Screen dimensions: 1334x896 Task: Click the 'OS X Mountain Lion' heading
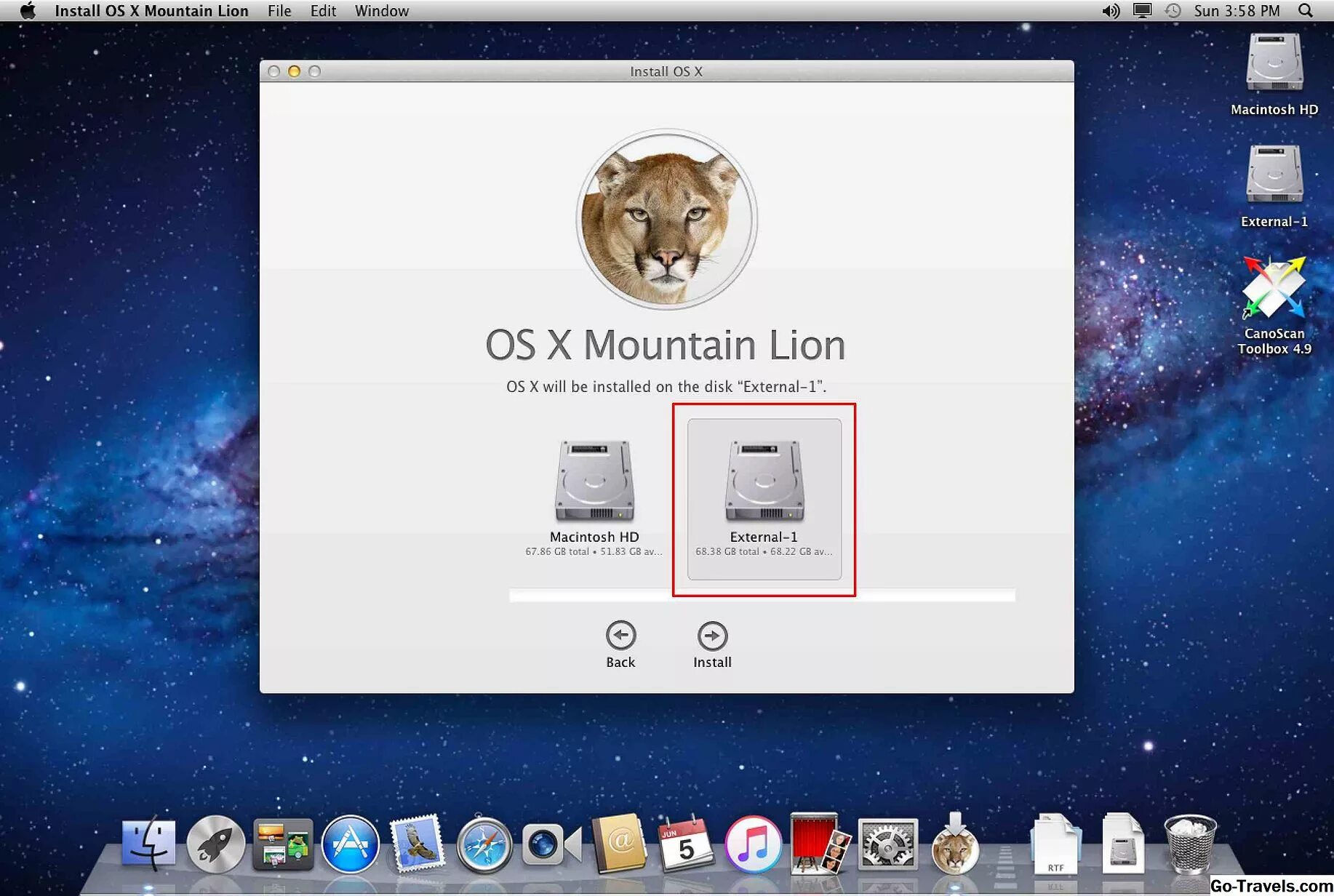coord(666,345)
